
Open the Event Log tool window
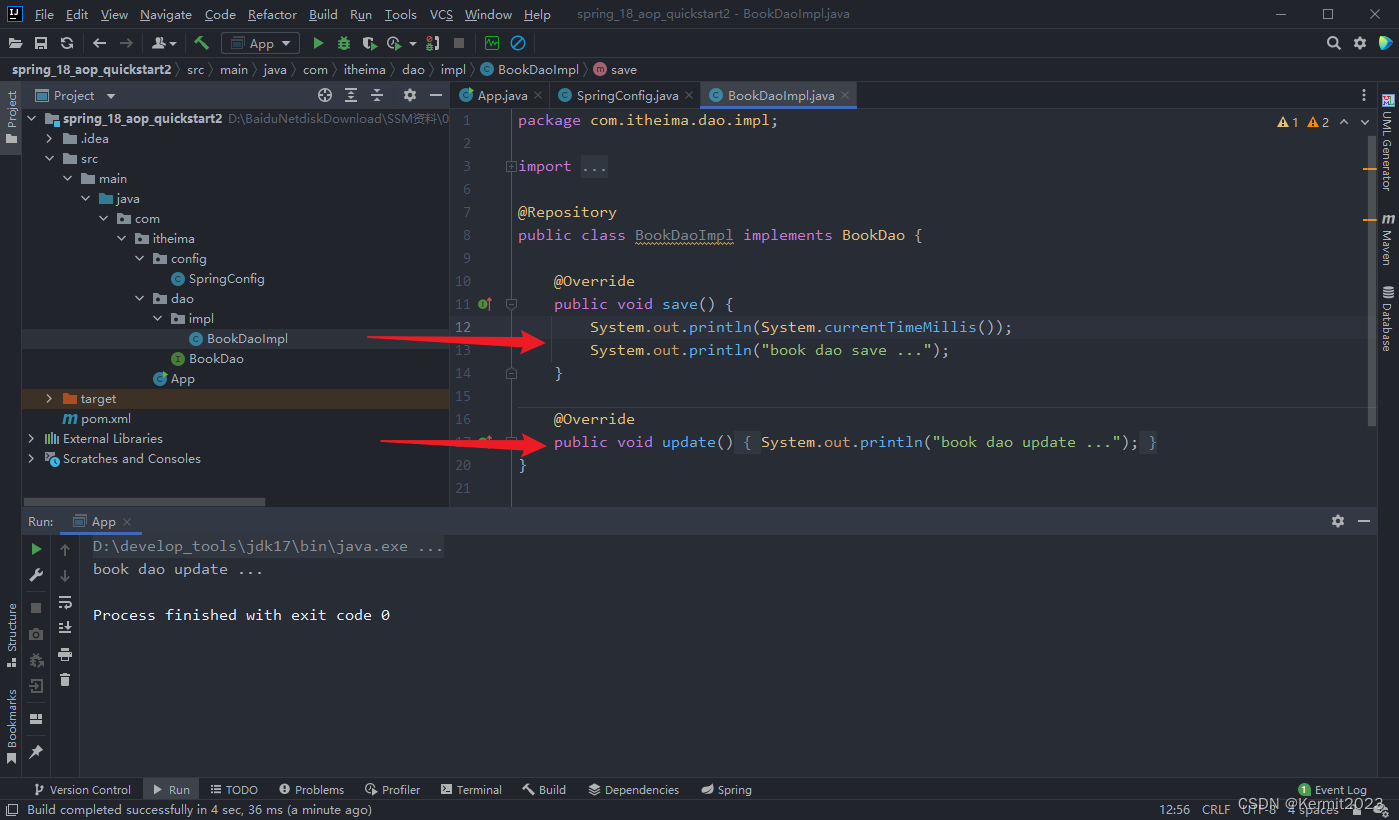coord(1332,790)
